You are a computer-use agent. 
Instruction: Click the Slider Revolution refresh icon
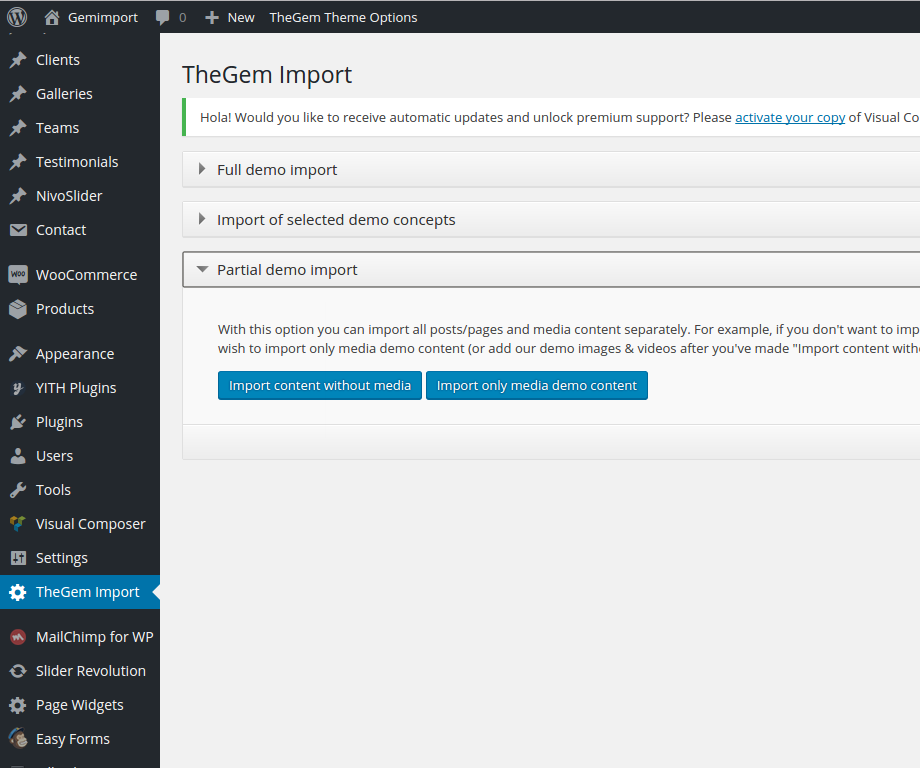coord(17,671)
